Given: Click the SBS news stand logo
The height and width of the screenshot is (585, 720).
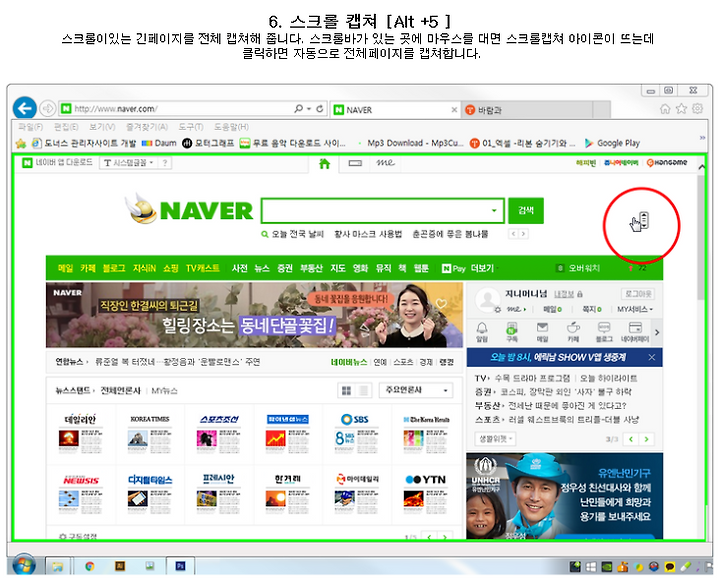Looking at the screenshot, I should (x=354, y=419).
